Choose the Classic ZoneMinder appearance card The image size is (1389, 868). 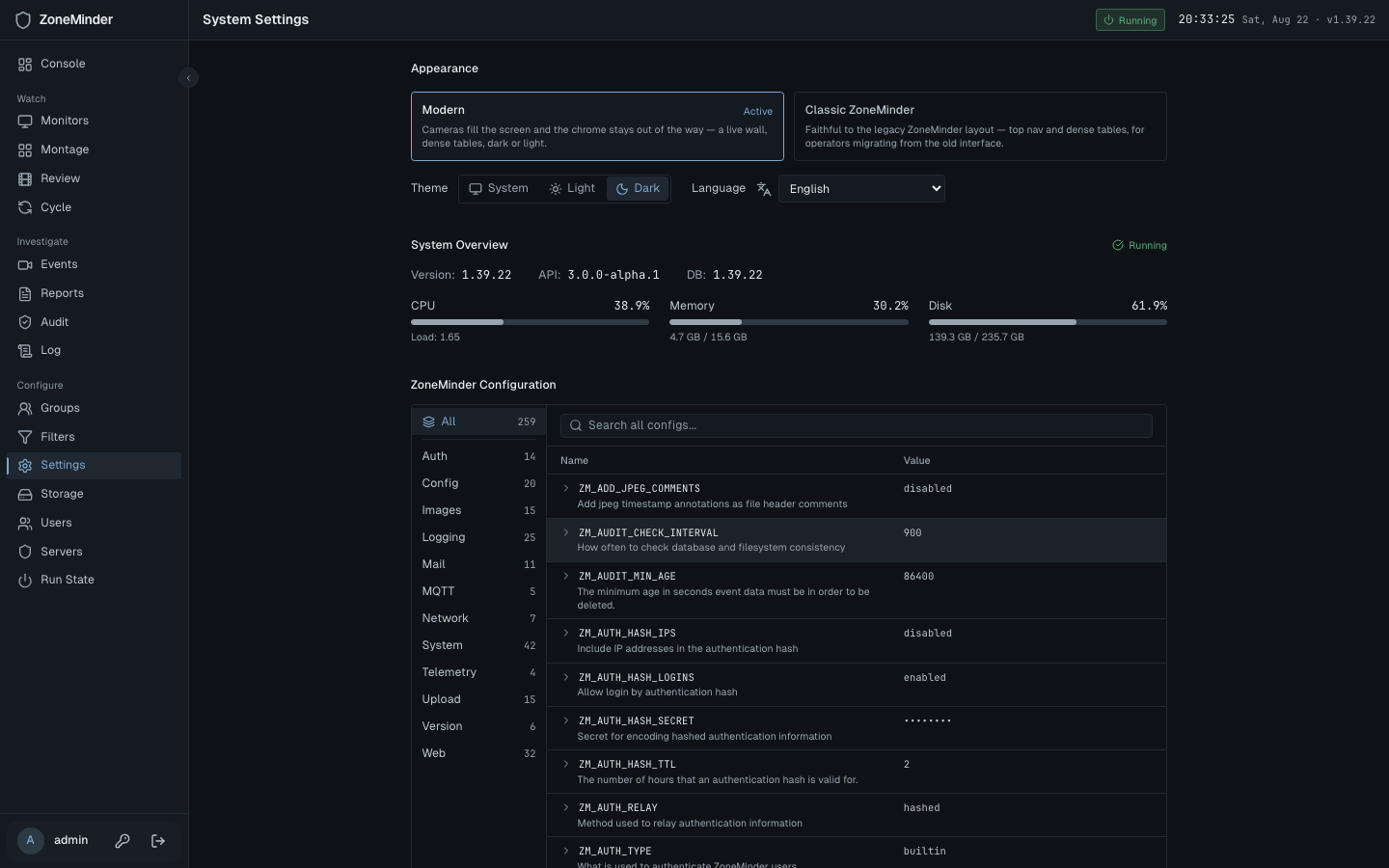[x=980, y=126]
